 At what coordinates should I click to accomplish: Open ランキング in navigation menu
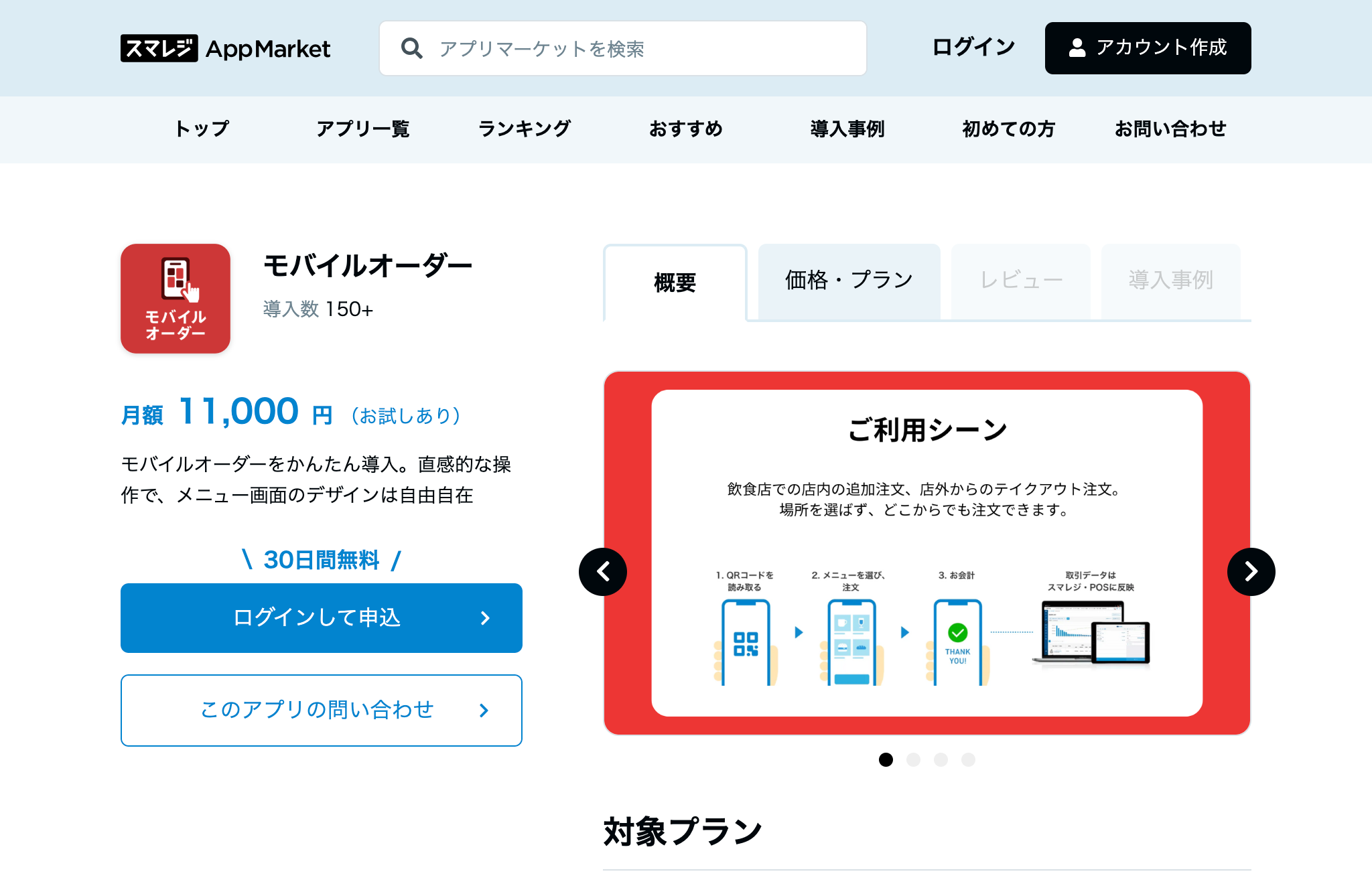(525, 129)
